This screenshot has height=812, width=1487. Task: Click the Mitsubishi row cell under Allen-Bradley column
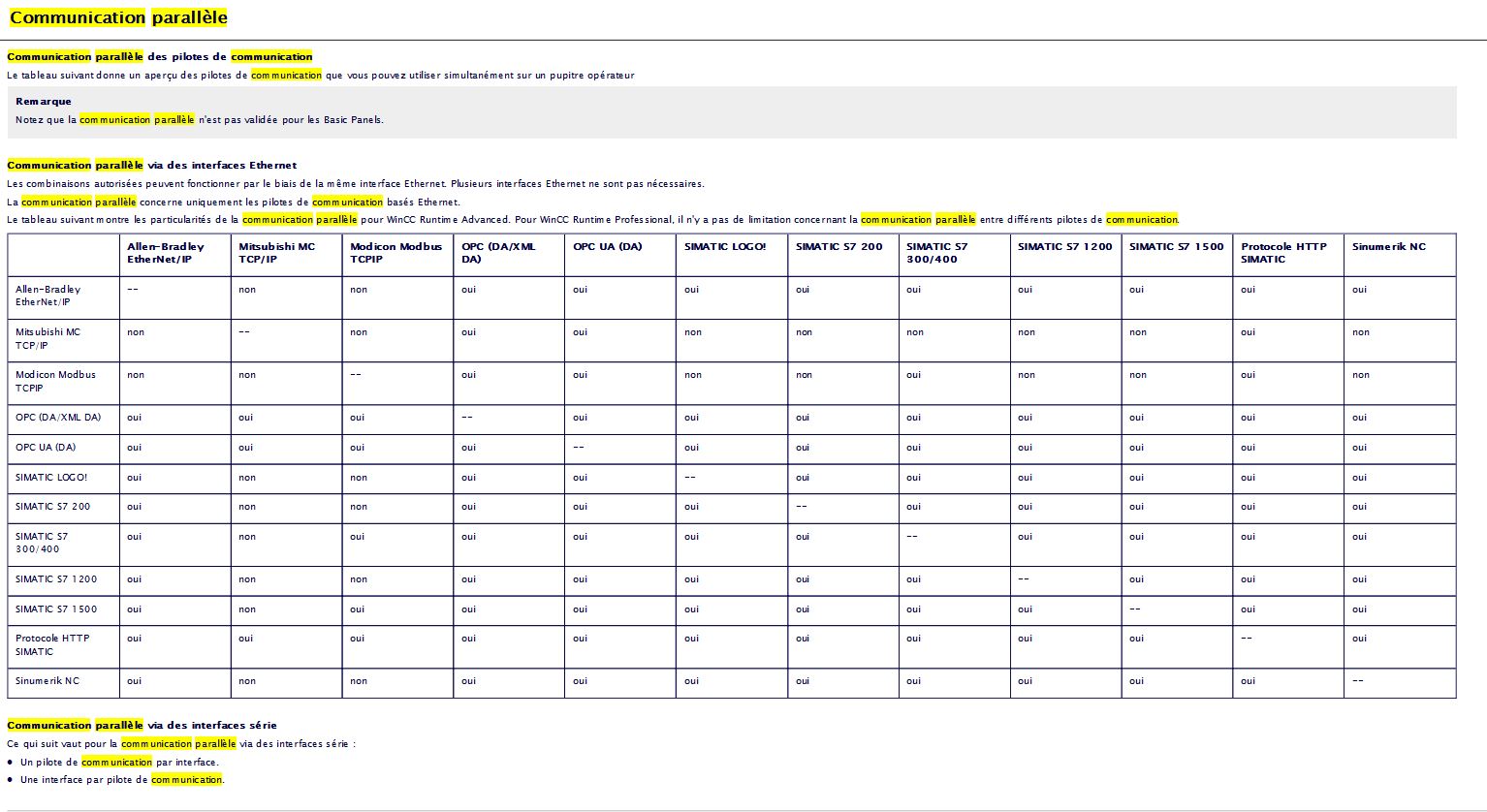pyautogui.click(x=136, y=332)
